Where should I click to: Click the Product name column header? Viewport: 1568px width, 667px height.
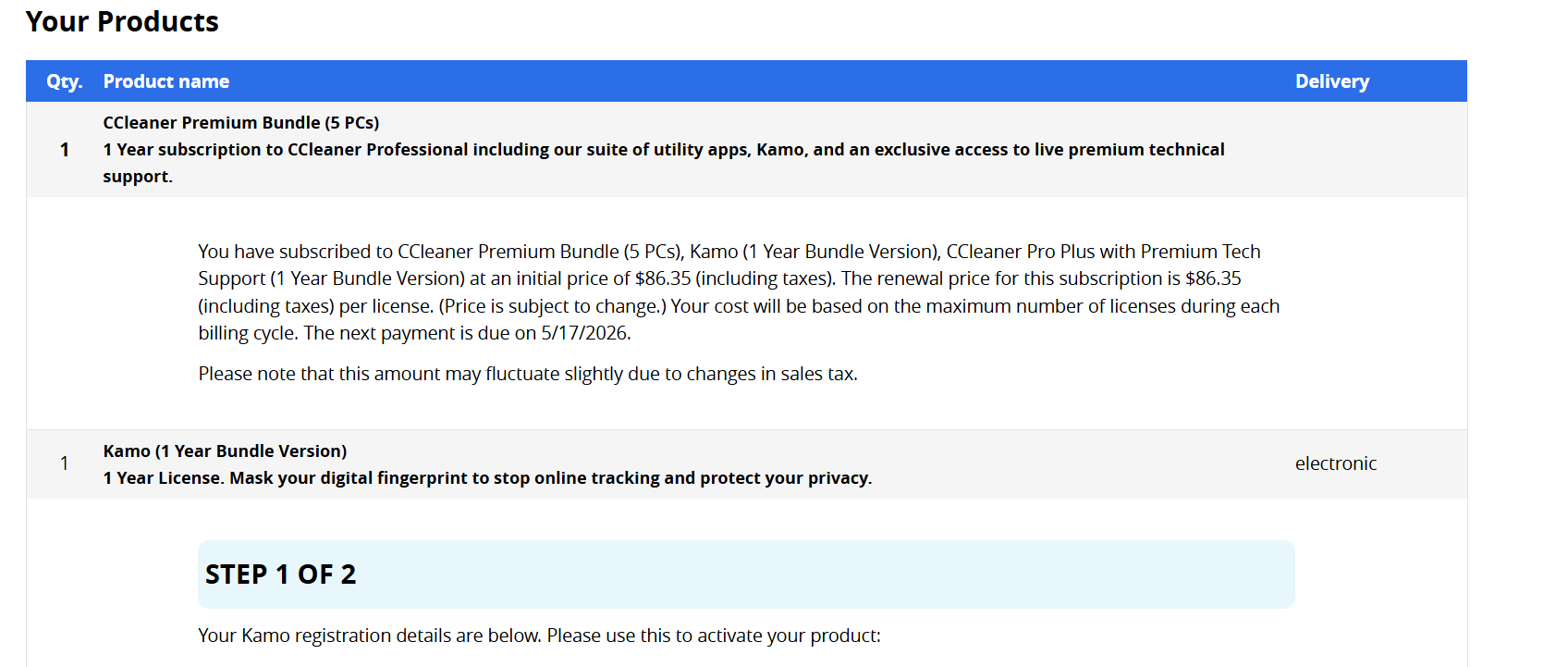pyautogui.click(x=166, y=81)
